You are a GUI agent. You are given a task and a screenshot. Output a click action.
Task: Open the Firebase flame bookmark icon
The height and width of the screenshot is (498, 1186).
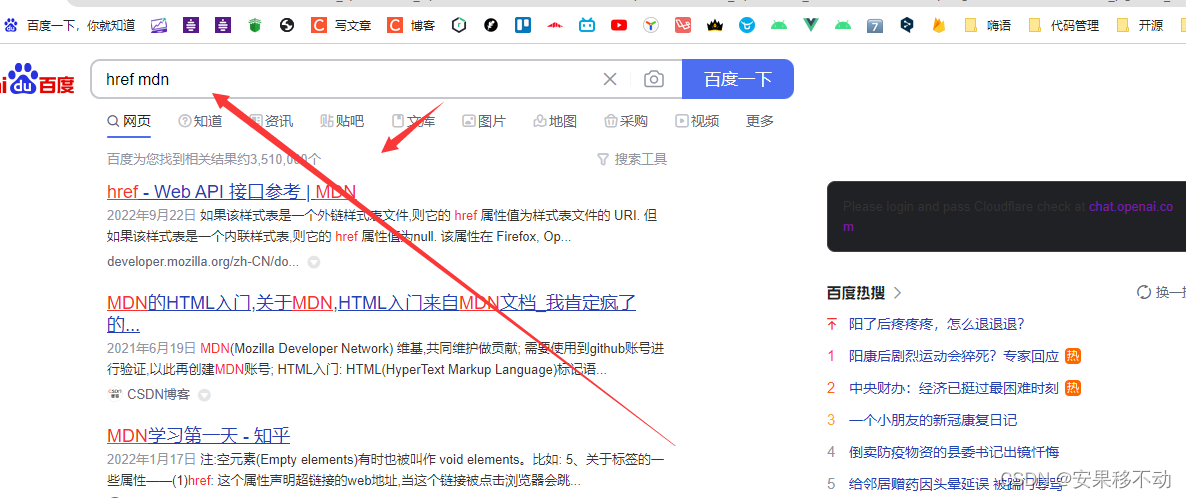(939, 25)
